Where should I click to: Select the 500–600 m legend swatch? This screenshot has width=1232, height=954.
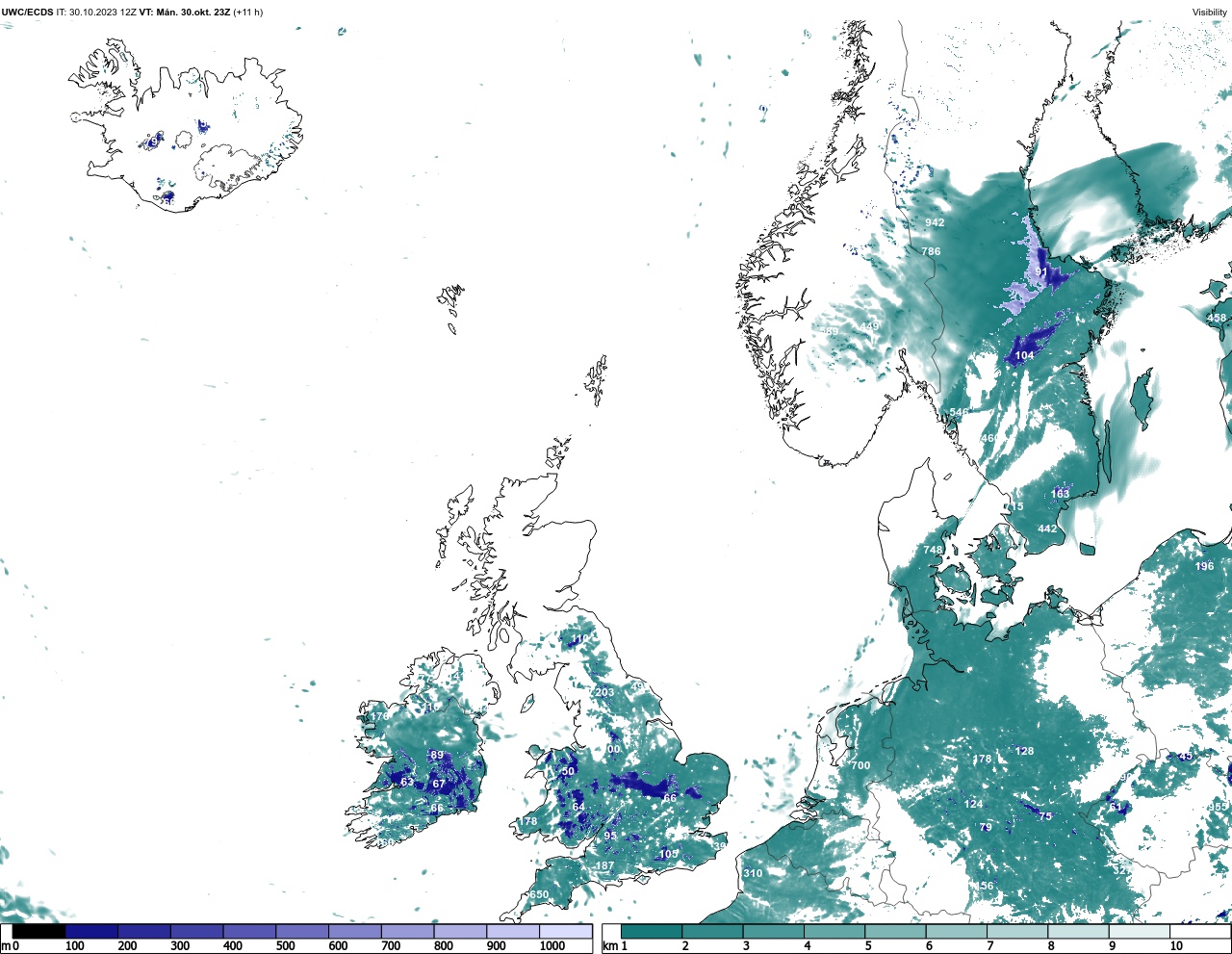pos(302,932)
